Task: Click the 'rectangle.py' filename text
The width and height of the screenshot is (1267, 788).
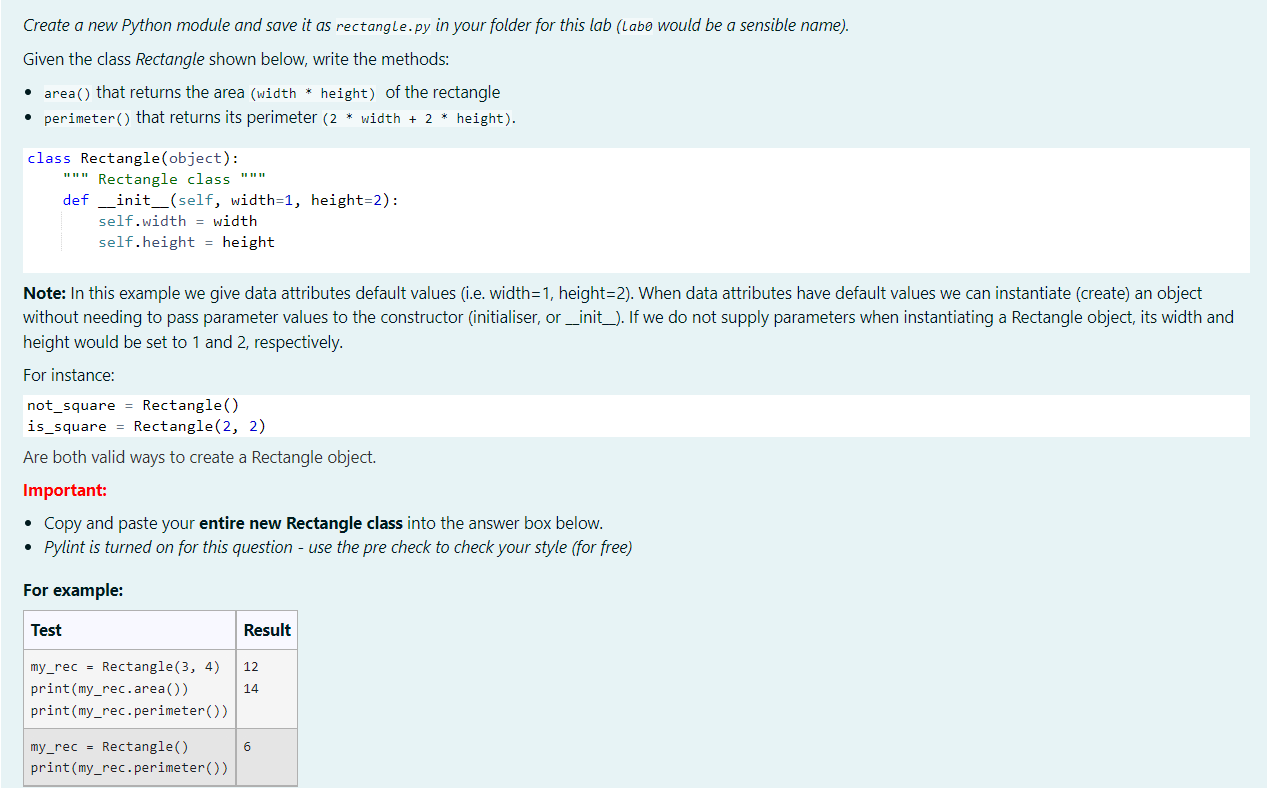Action: (x=385, y=26)
